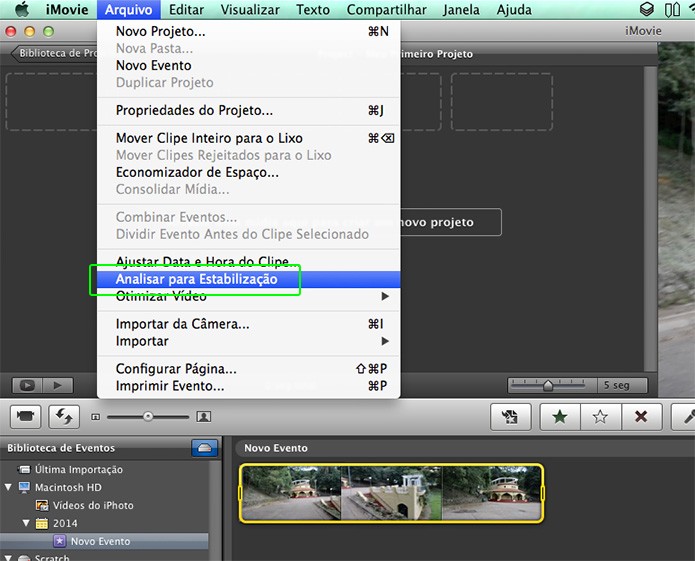Open Propriedades do Projeto...
This screenshot has width=695, height=561.
[x=249, y=110]
